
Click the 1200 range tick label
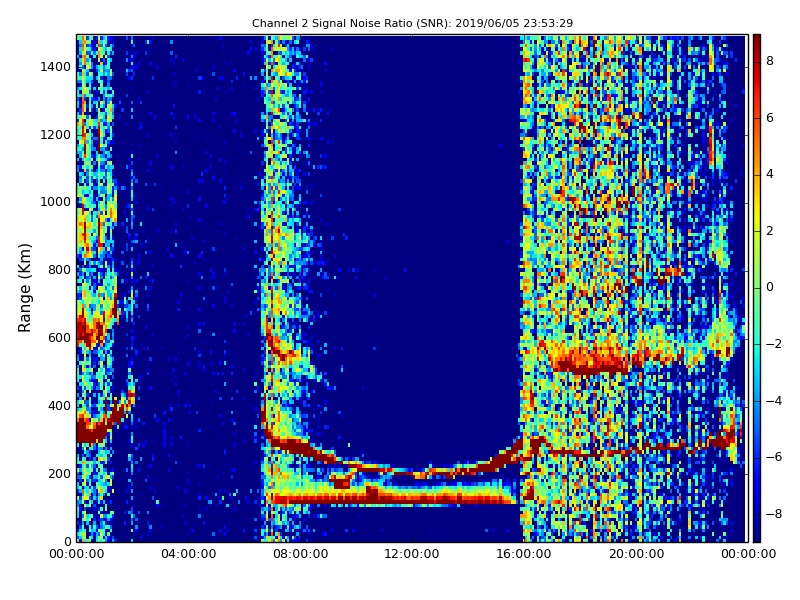tap(56, 135)
